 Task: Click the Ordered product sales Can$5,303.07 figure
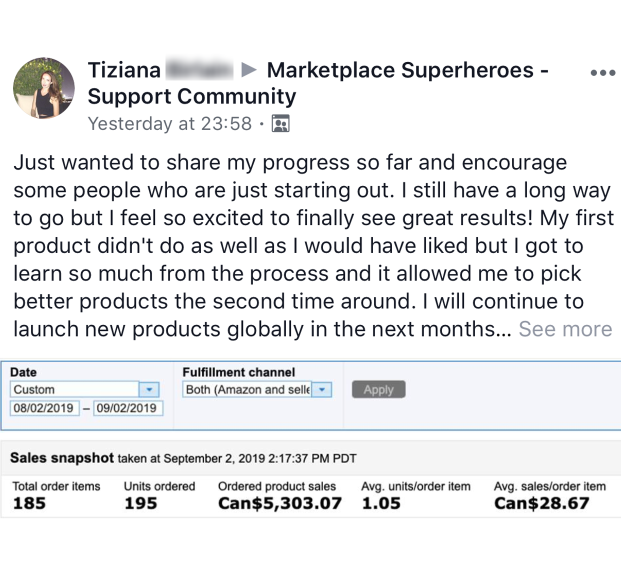coord(280,504)
